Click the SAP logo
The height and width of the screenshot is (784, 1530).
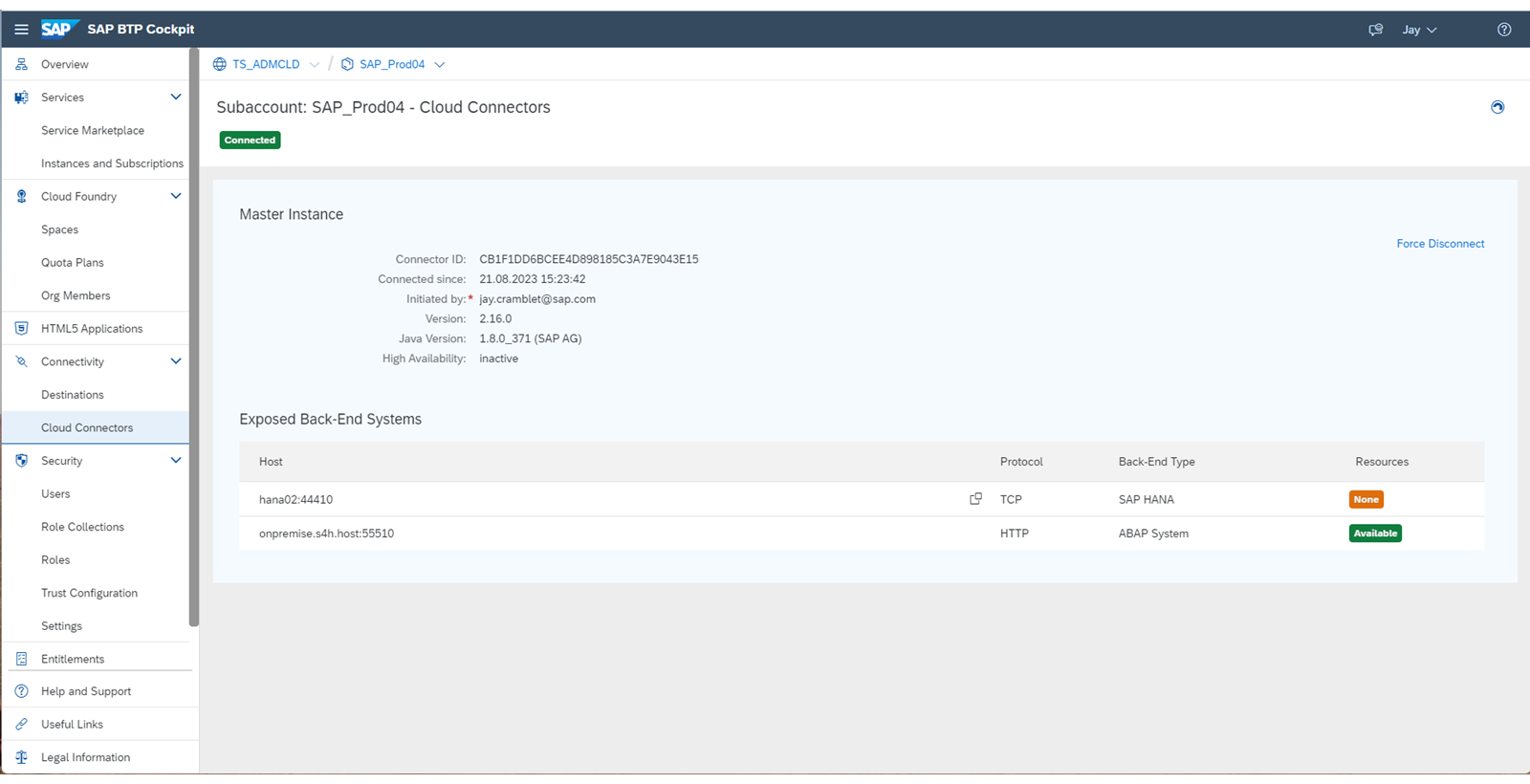pyautogui.click(x=59, y=29)
